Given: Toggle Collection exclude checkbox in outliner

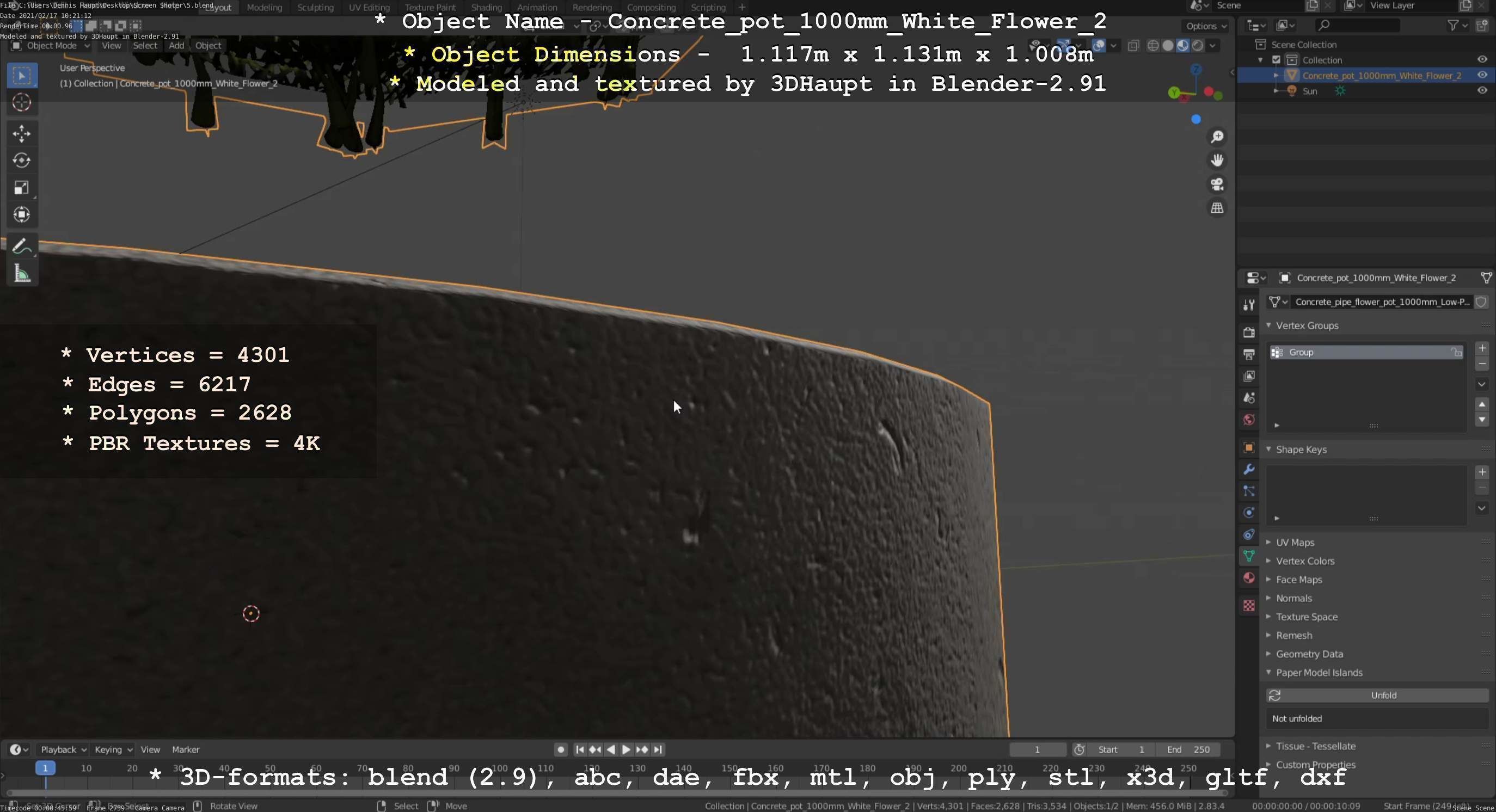Looking at the screenshot, I should (x=1276, y=60).
